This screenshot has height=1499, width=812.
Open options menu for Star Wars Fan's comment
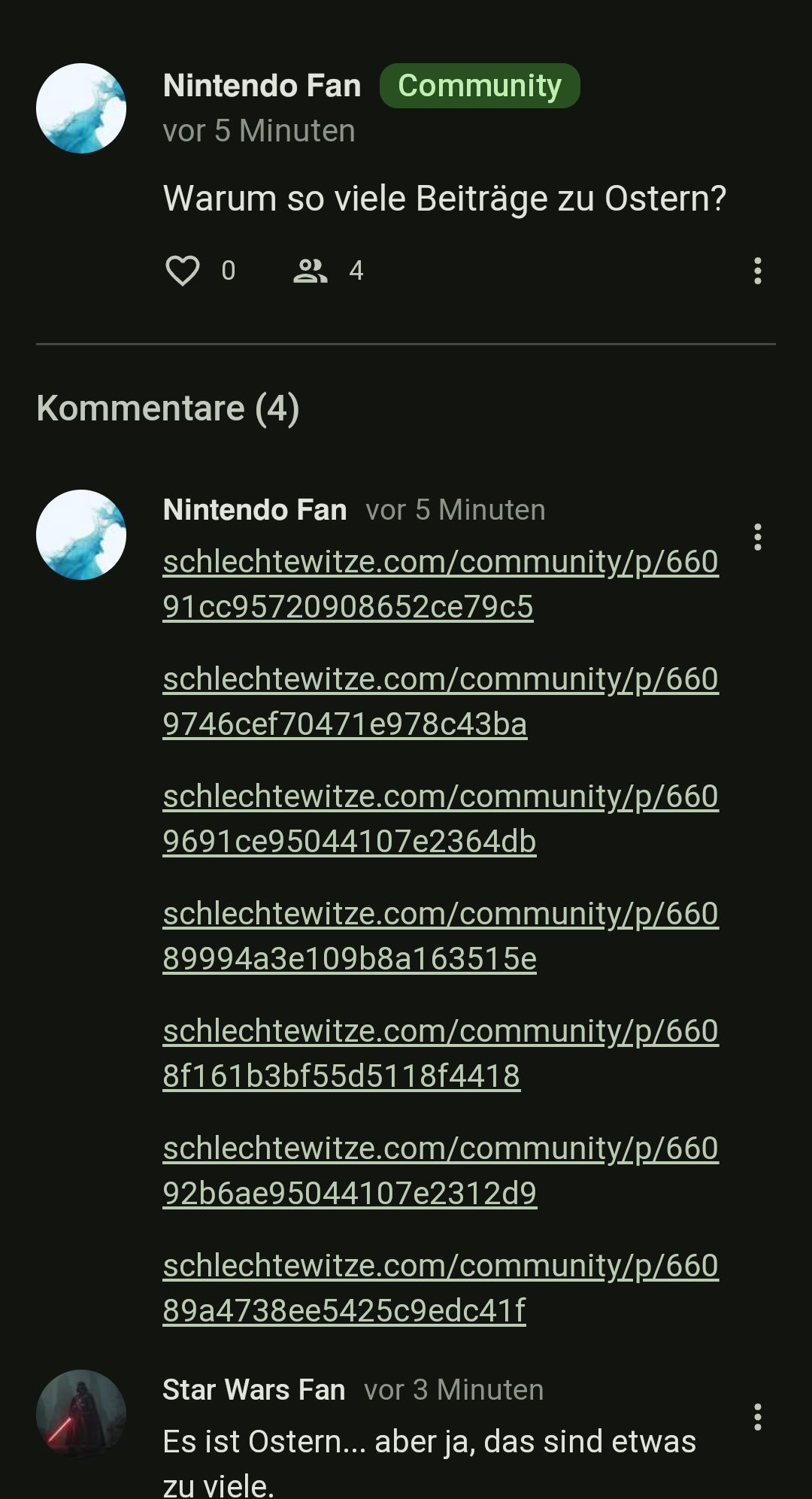coord(757,1417)
